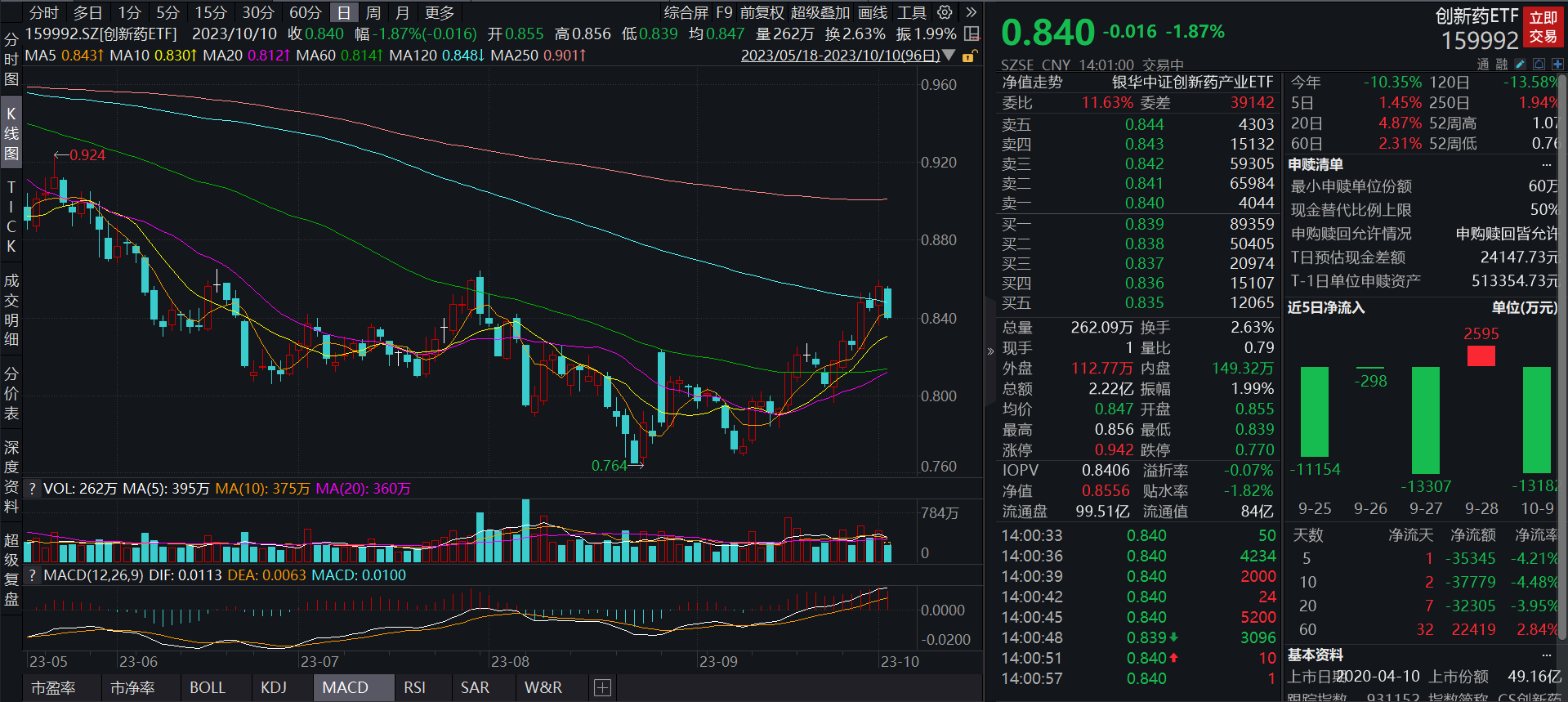Select the 5分 period
The height and width of the screenshot is (702, 1568).
pyautogui.click(x=168, y=12)
